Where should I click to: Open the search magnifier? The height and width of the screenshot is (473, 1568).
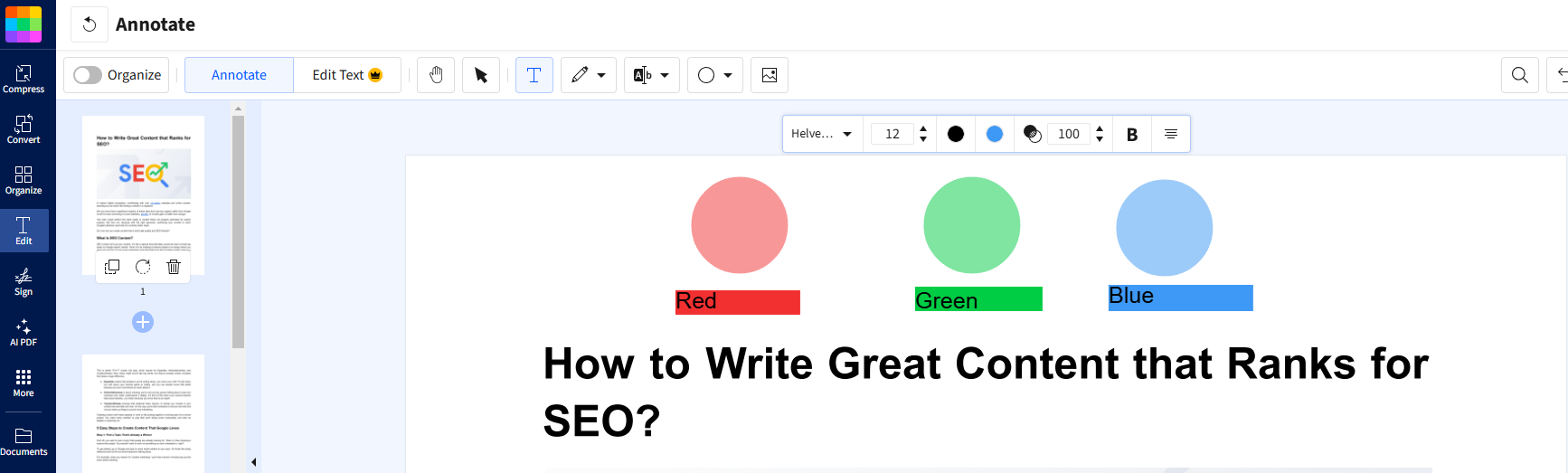pos(1520,75)
